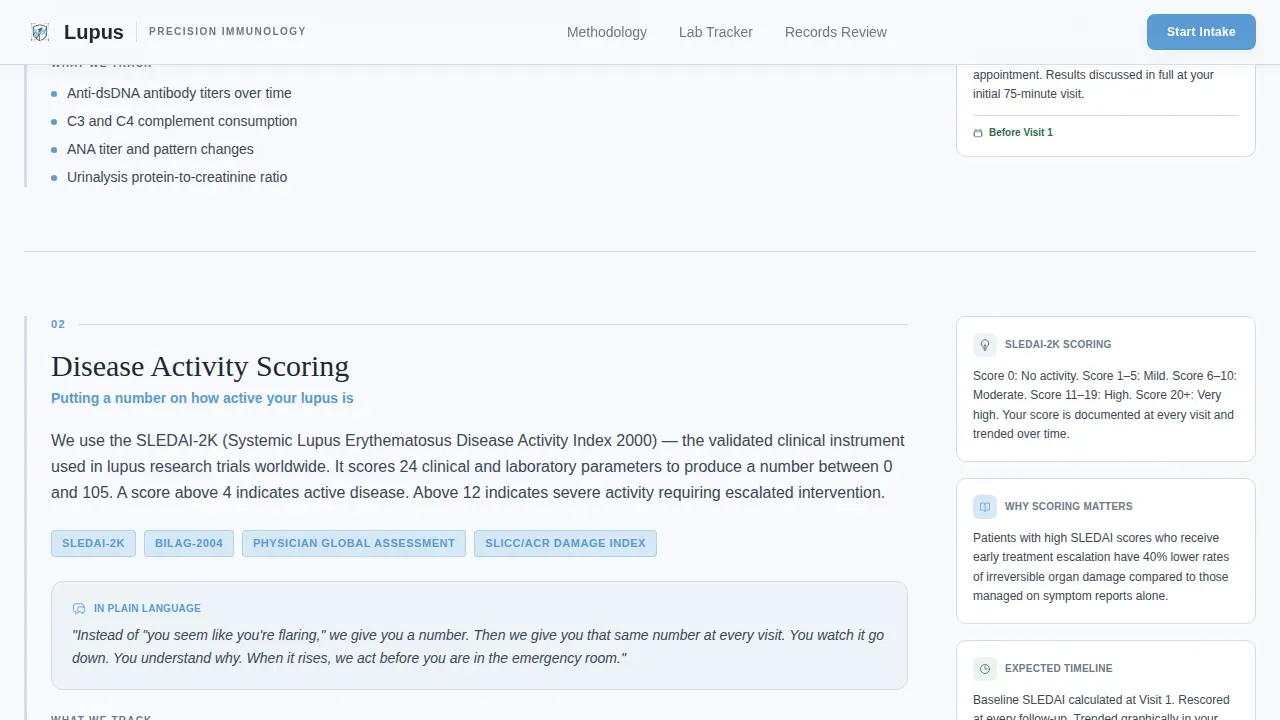Image resolution: width=1280 pixels, height=720 pixels.
Task: Click the speech bubble icon by In Plain Language
Action: 79,609
